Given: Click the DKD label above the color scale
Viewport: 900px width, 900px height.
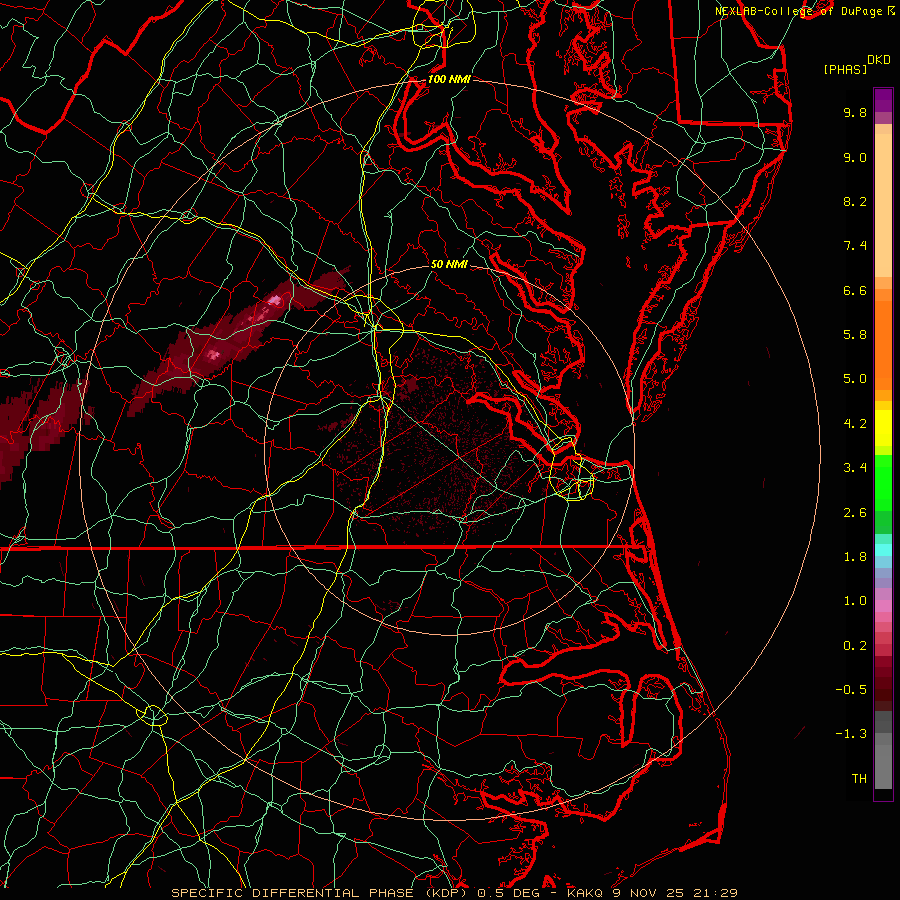Looking at the screenshot, I should pyautogui.click(x=879, y=60).
